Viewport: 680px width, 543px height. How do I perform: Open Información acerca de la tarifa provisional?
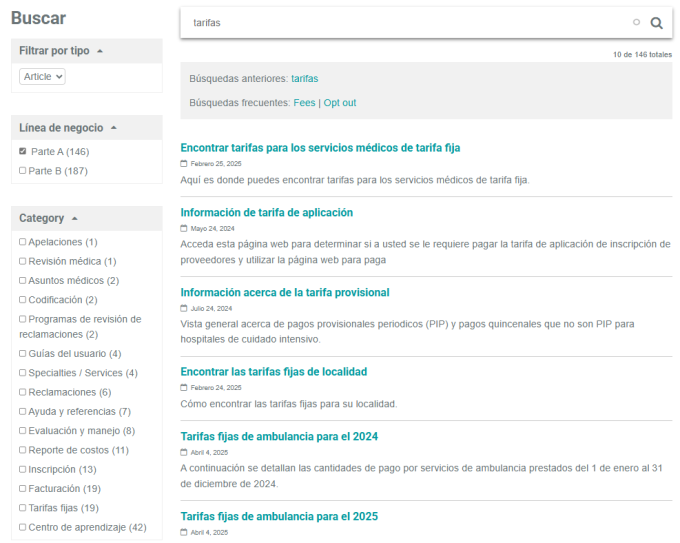click(285, 293)
